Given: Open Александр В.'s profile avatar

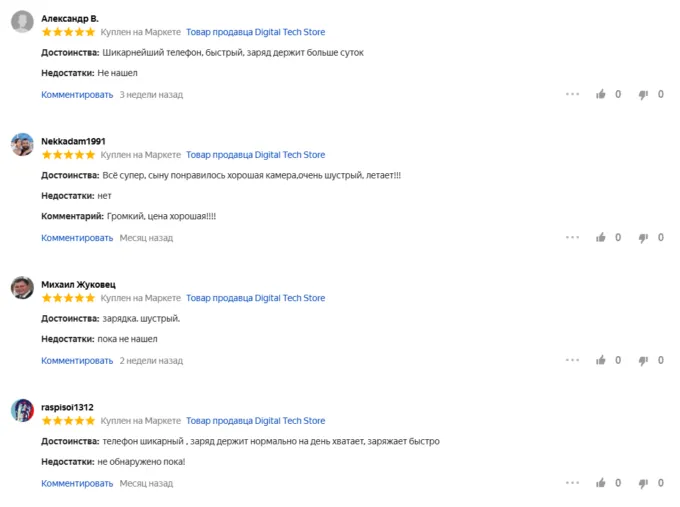Looking at the screenshot, I should [x=22, y=23].
